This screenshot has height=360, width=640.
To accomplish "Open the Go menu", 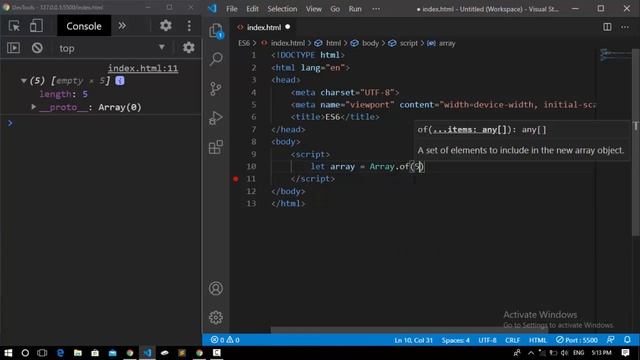I will point(335,9).
